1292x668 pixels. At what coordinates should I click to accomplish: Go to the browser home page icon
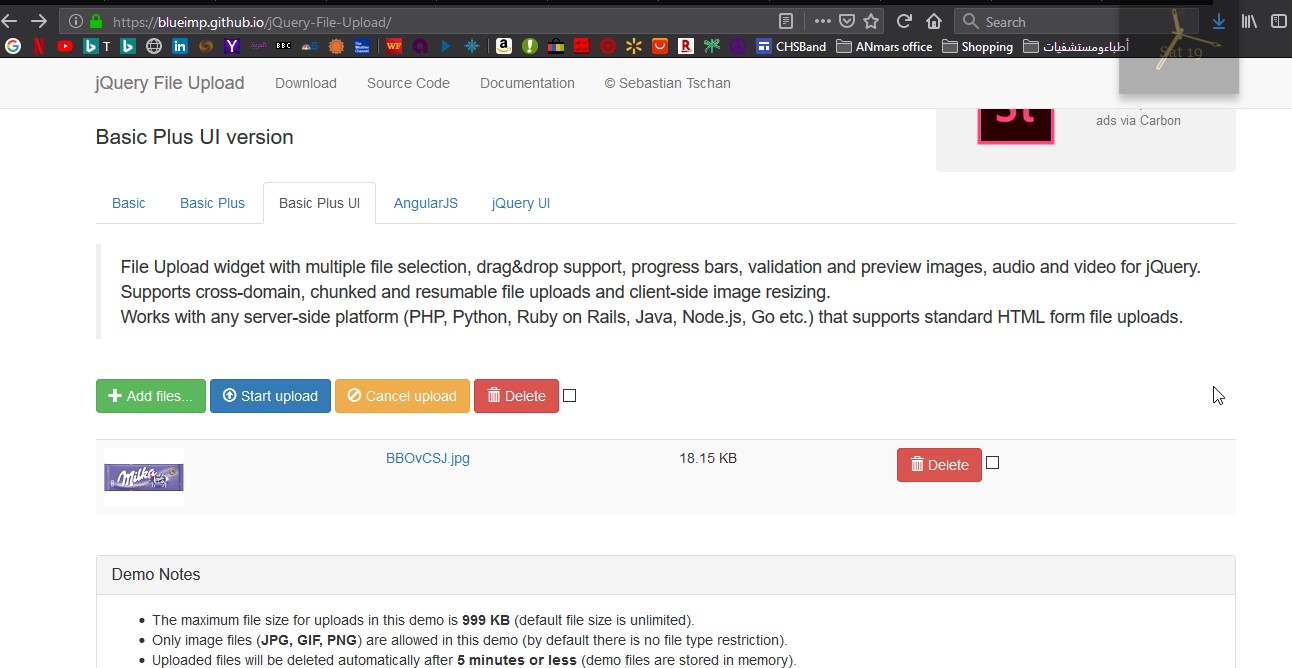[934, 21]
